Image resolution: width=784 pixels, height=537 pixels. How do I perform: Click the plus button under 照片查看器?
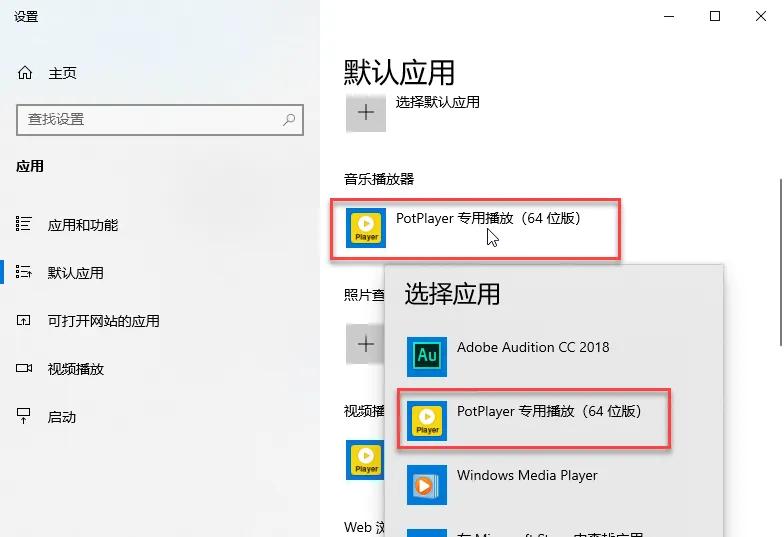[x=365, y=344]
